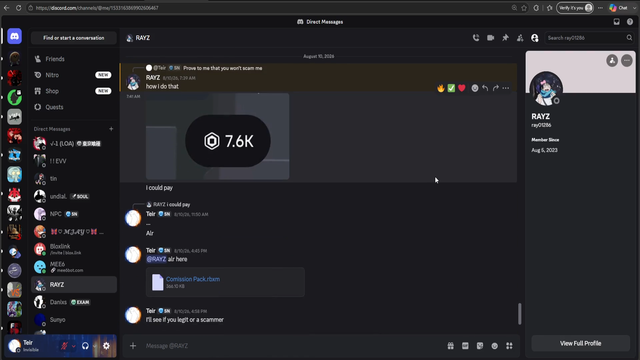Open the help icon in title bar
The width and height of the screenshot is (640, 360).
point(630,22)
